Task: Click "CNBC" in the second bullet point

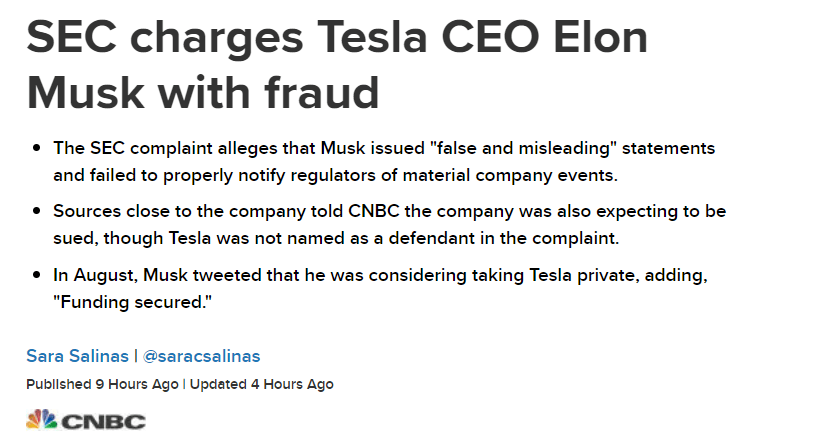Action: click(x=374, y=211)
